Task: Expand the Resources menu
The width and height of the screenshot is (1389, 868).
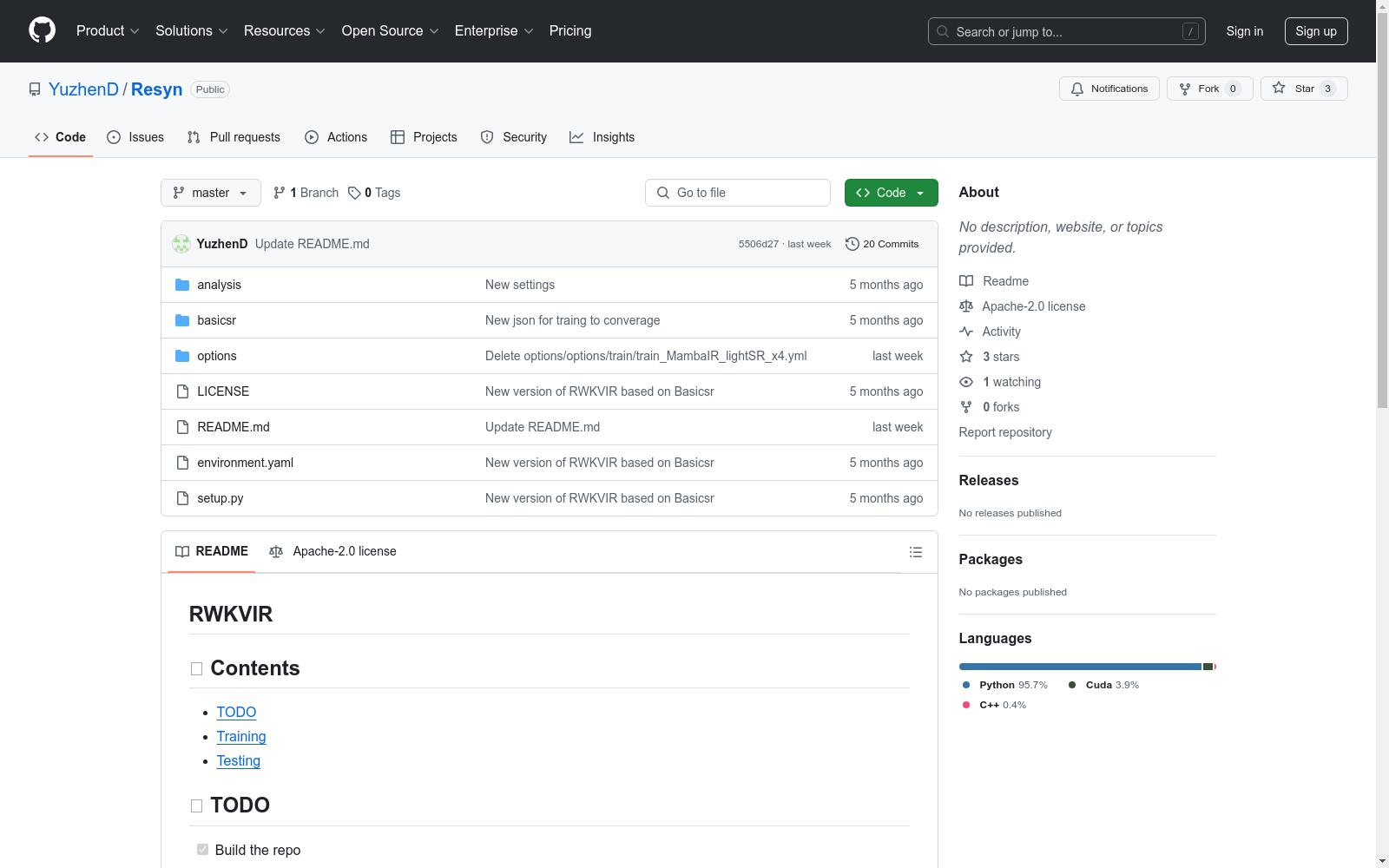Action: (x=285, y=30)
